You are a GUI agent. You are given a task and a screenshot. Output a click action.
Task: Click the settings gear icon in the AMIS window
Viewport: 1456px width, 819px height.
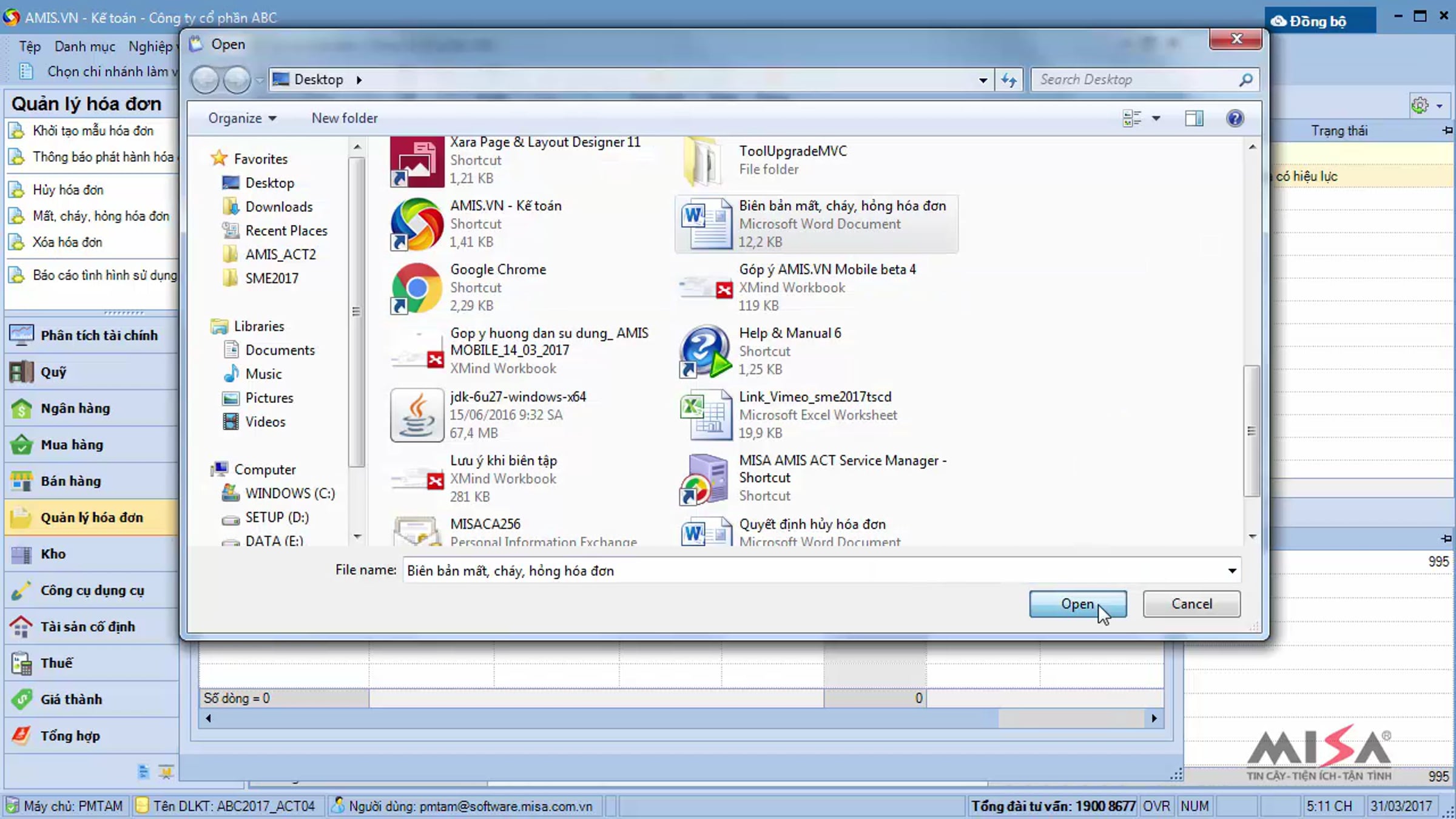click(x=1420, y=106)
